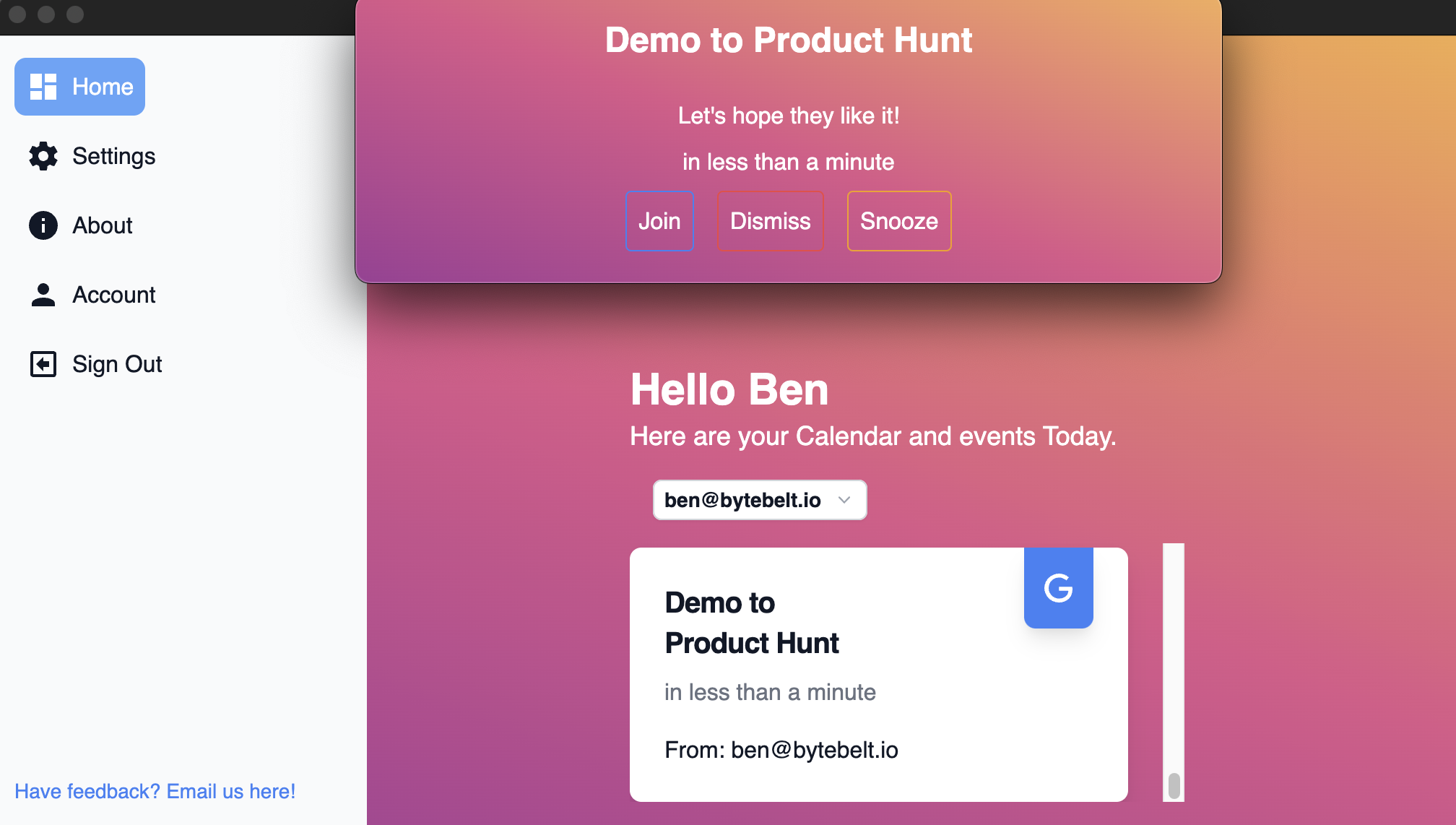Snooze the meeting reminder

[899, 221]
